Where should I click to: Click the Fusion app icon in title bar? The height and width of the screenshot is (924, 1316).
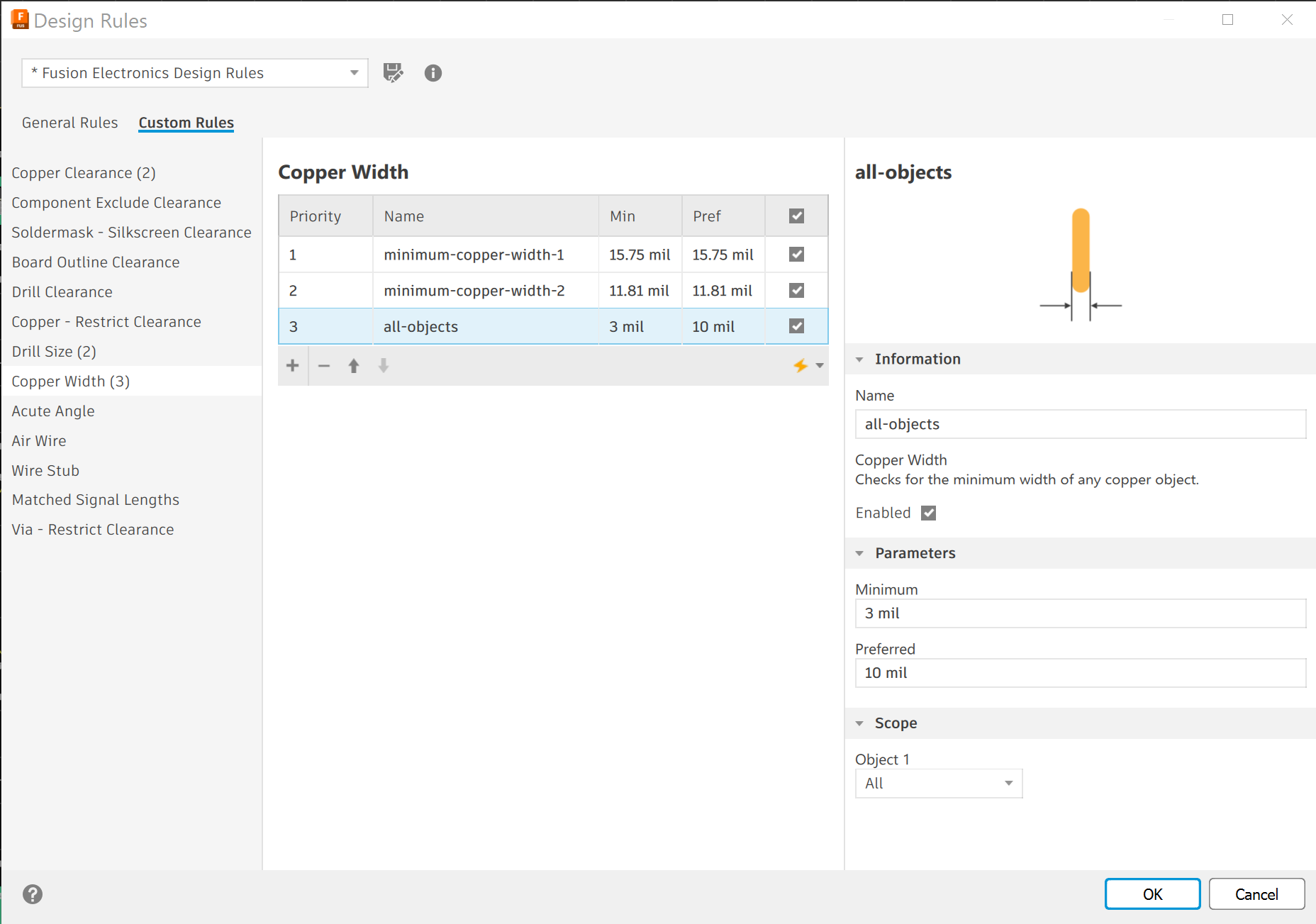pos(20,20)
